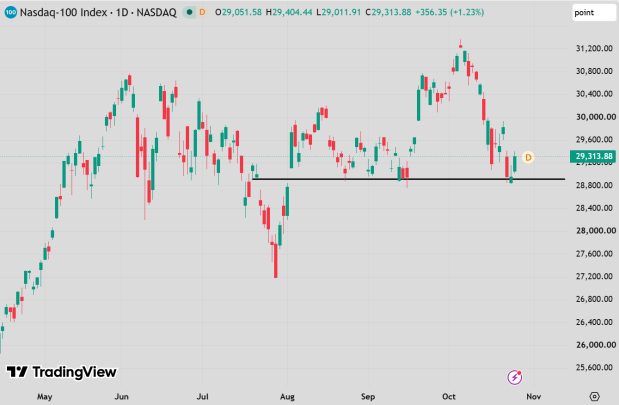Click the 27,600.00 price axis label

click(x=594, y=253)
